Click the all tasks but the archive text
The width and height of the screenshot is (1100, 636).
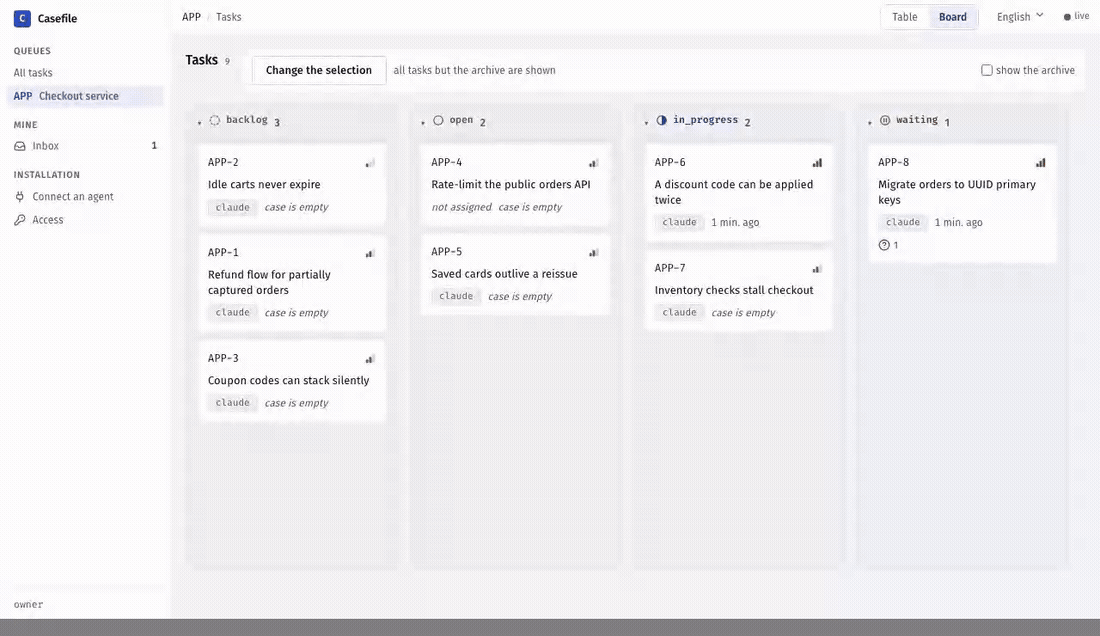(x=474, y=70)
